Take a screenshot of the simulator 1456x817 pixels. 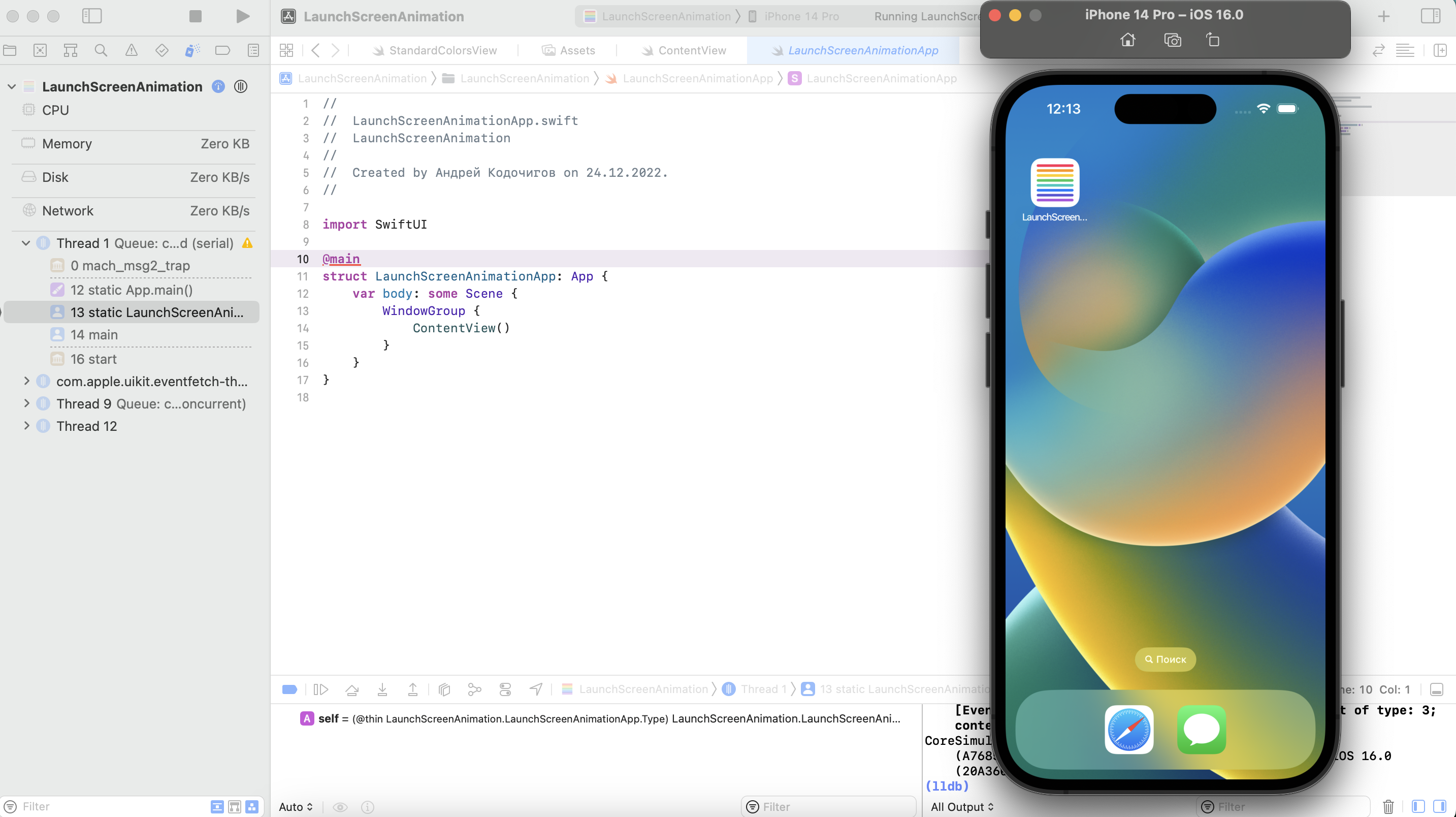point(1172,40)
